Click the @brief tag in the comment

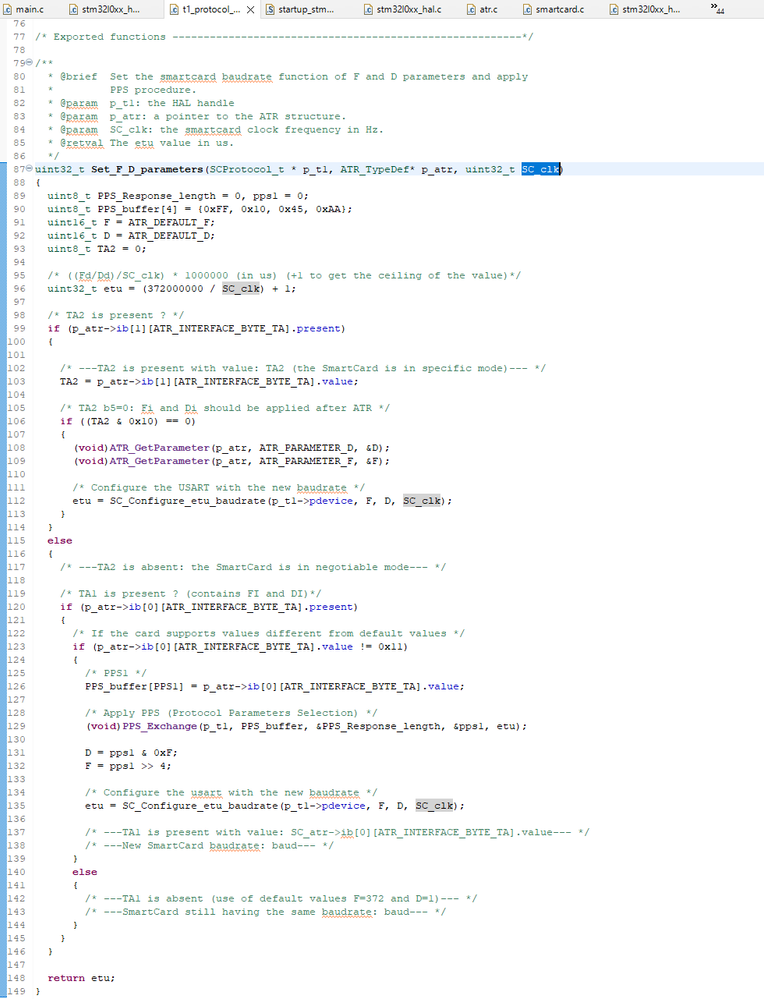78,76
